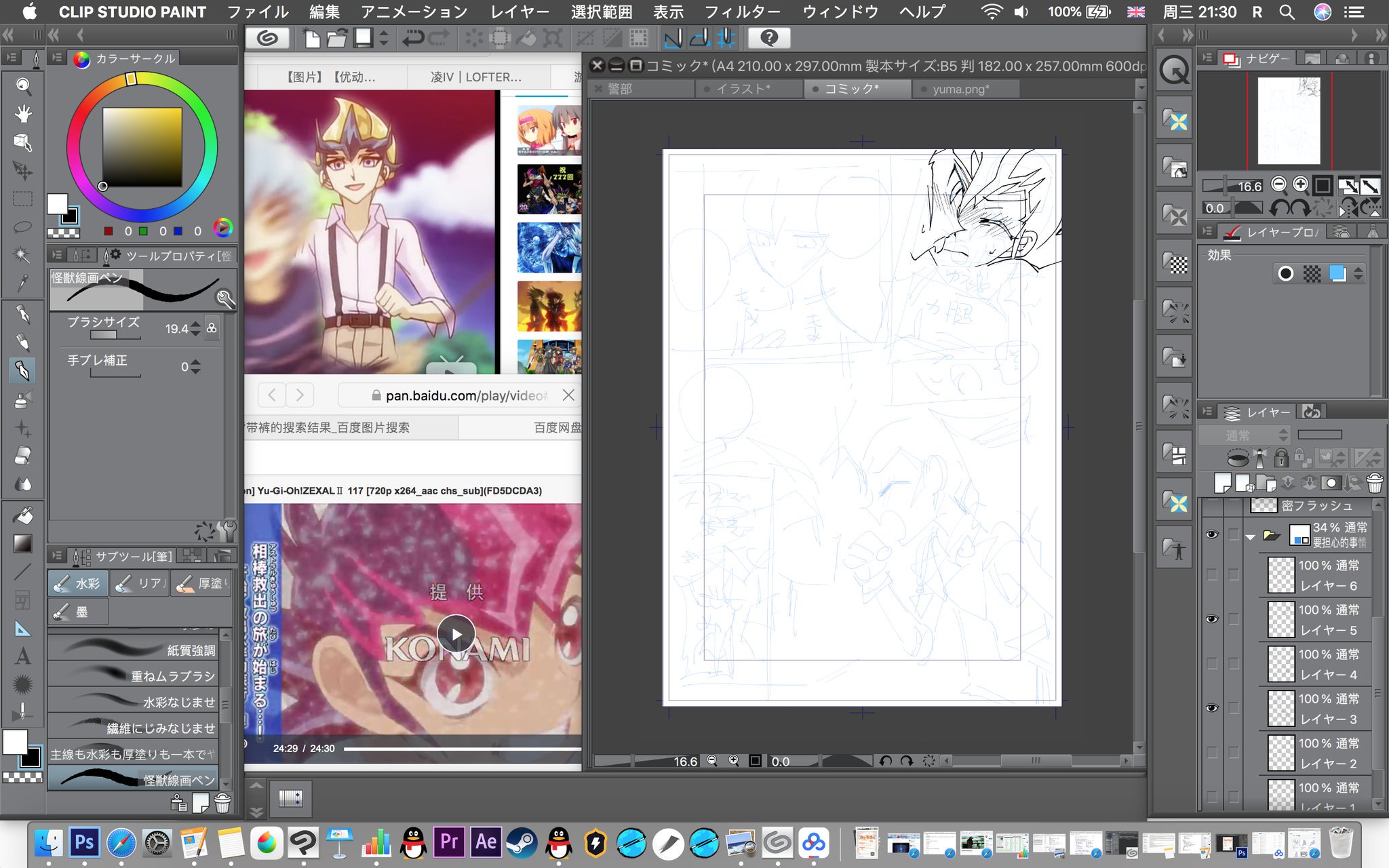Open the layer color effect stepper
Viewport: 1389px width, 868px height.
tap(1358, 273)
